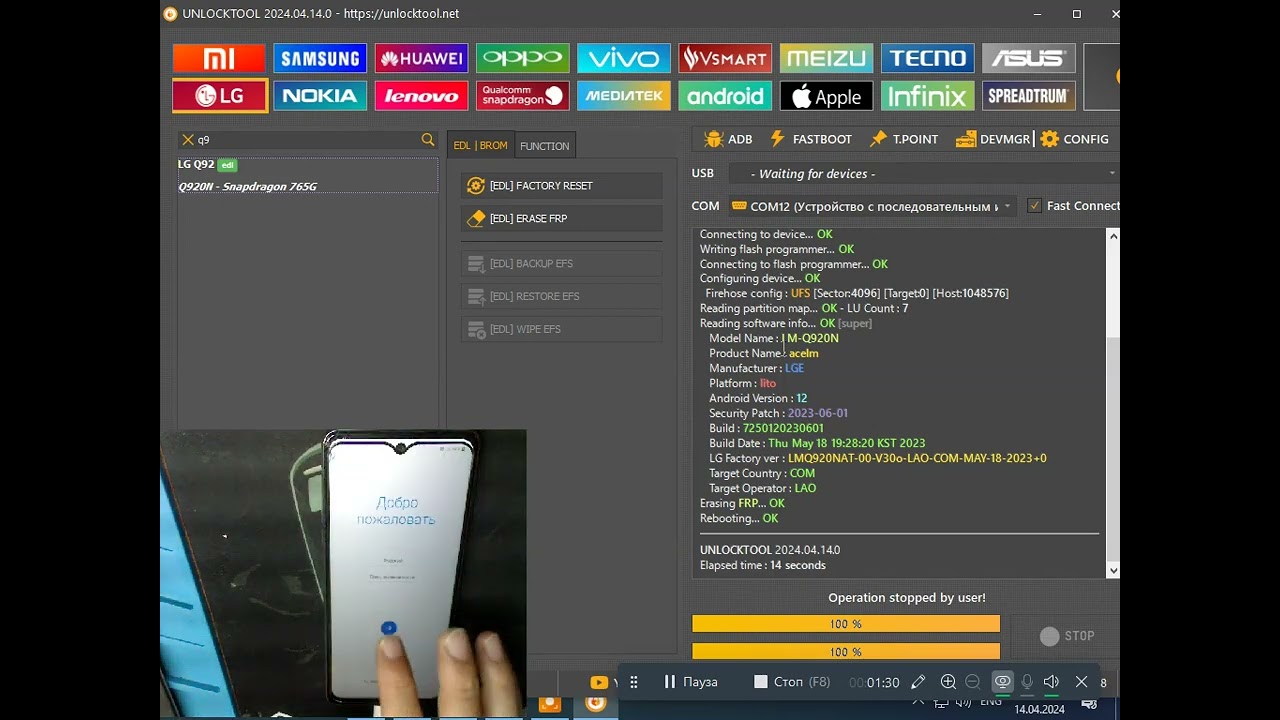Select the ASUS brand tile

click(x=1029, y=58)
